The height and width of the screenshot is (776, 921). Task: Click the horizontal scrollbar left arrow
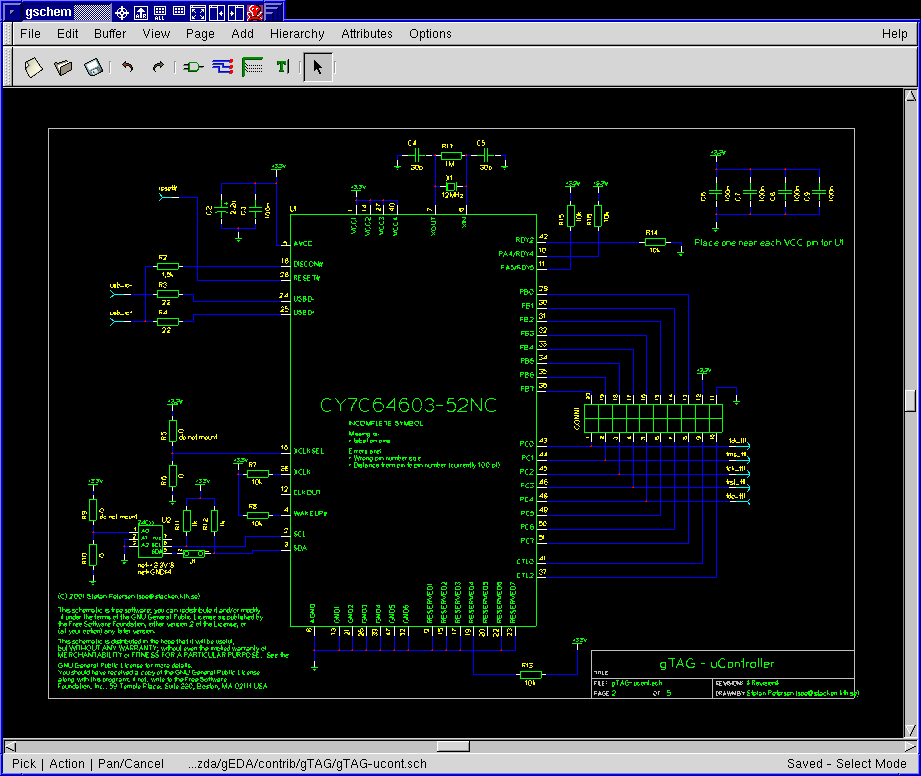pyautogui.click(x=11, y=747)
